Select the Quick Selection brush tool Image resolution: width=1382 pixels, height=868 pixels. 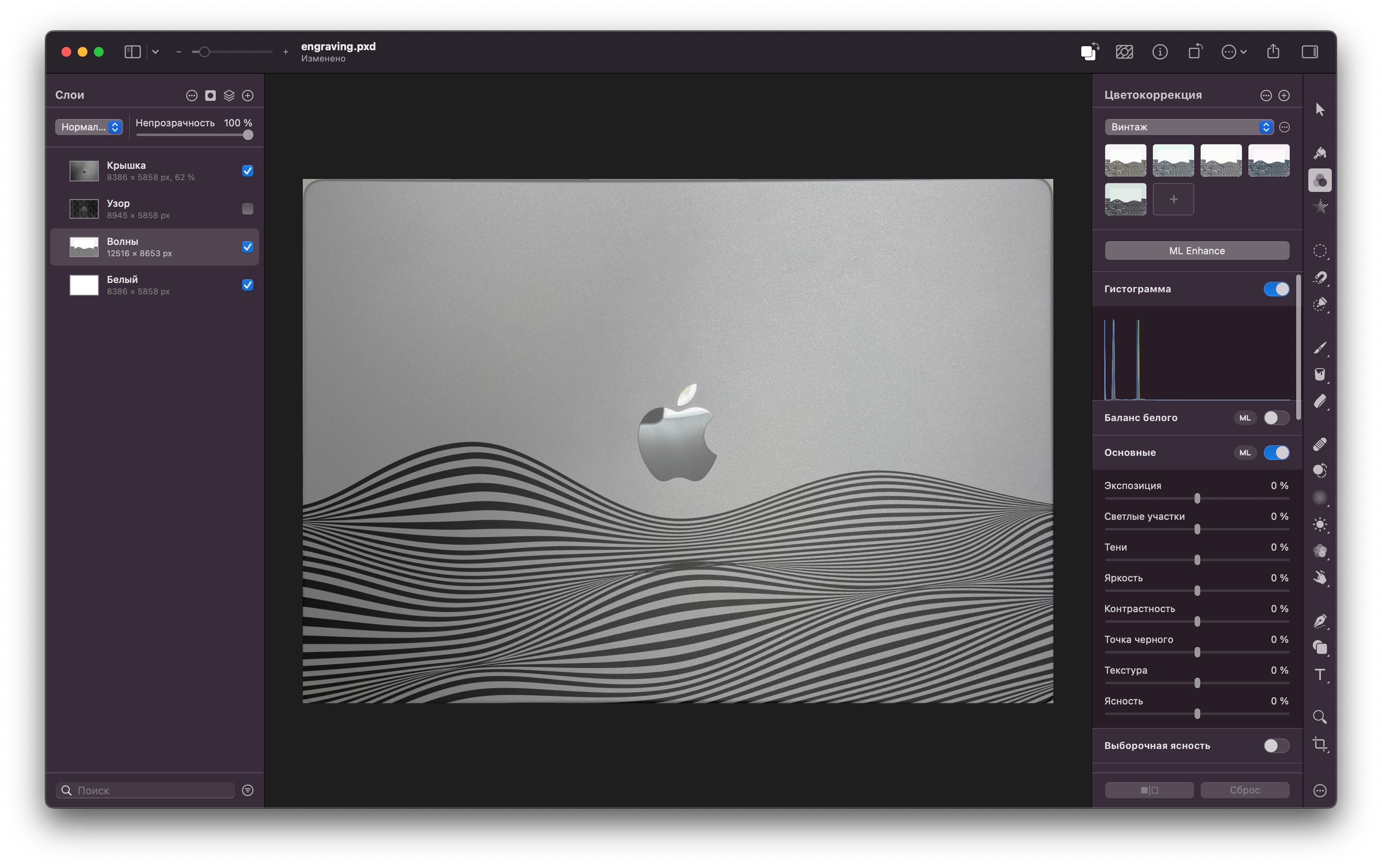(x=1319, y=304)
